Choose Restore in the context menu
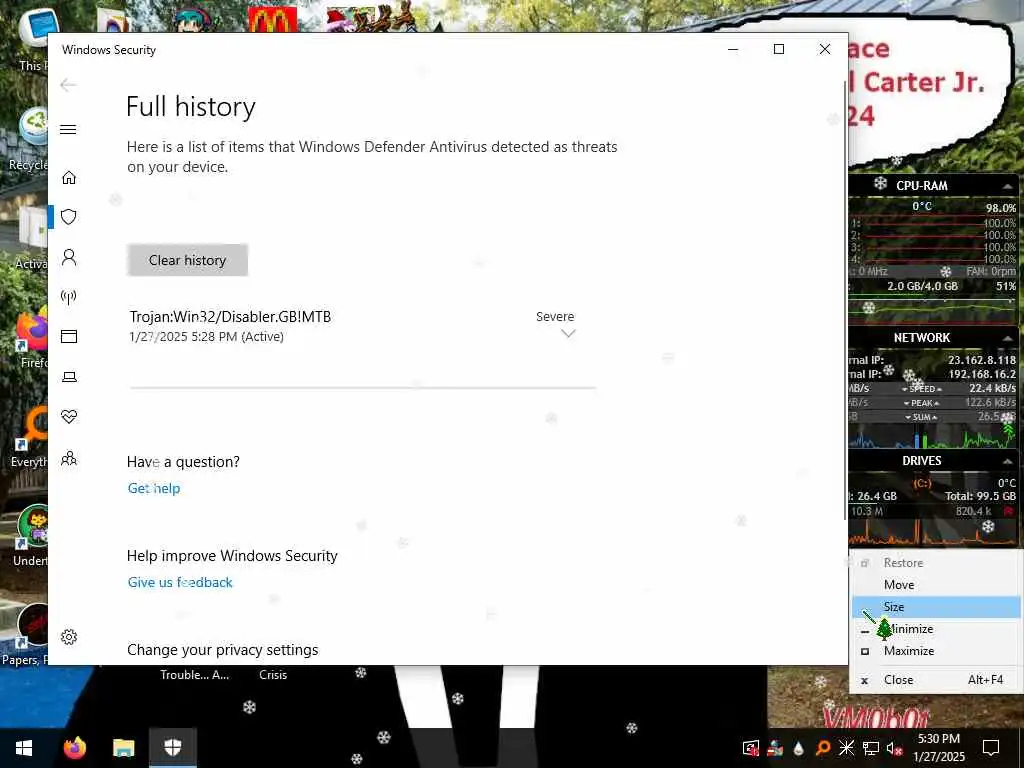Screen dimensions: 1024x768 tap(935, 562)
